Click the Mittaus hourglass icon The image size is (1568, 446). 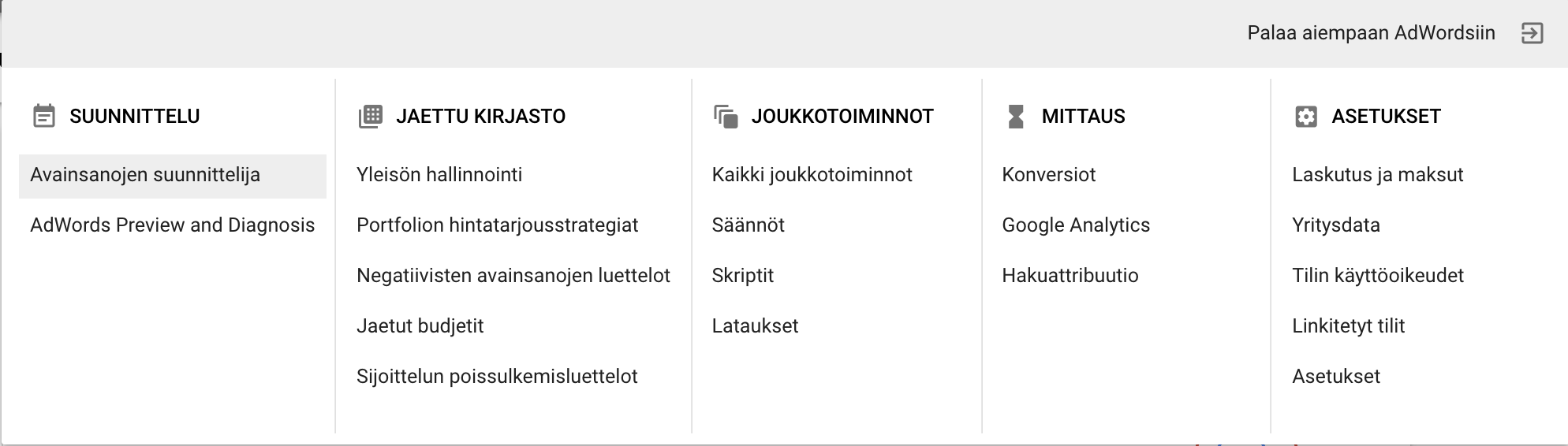click(x=1016, y=117)
